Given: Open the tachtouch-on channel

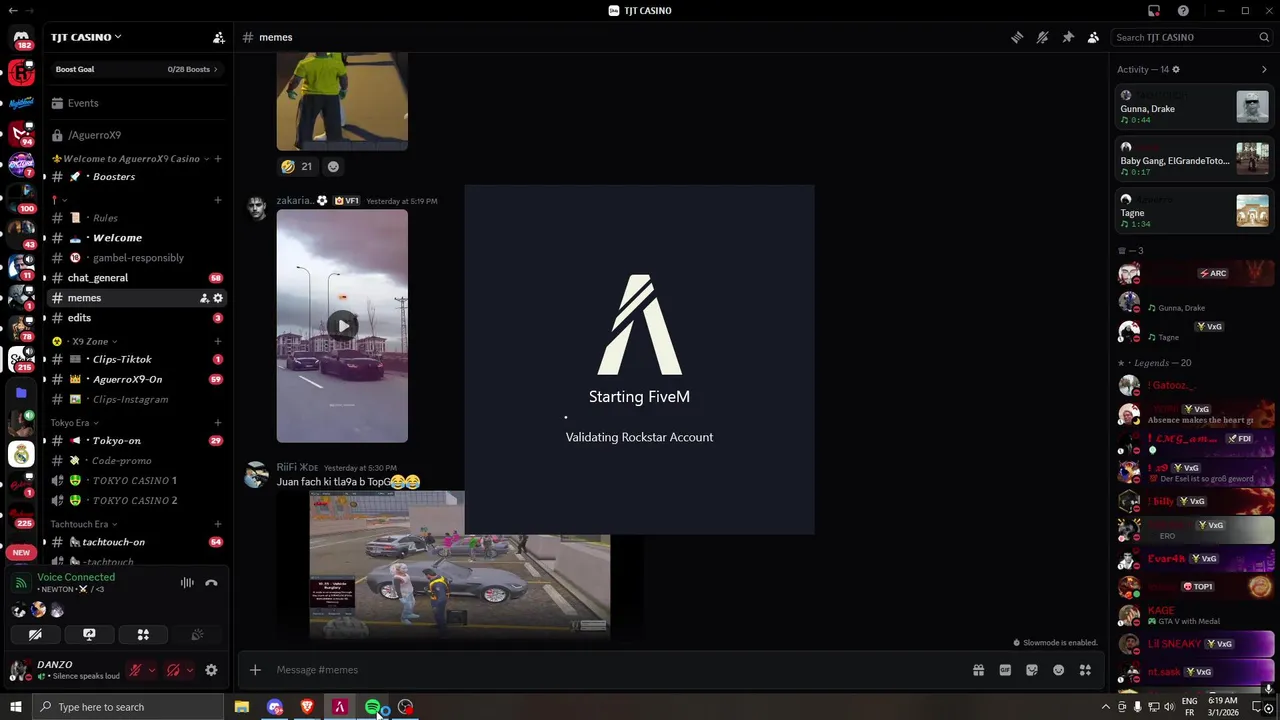Looking at the screenshot, I should (x=136, y=542).
